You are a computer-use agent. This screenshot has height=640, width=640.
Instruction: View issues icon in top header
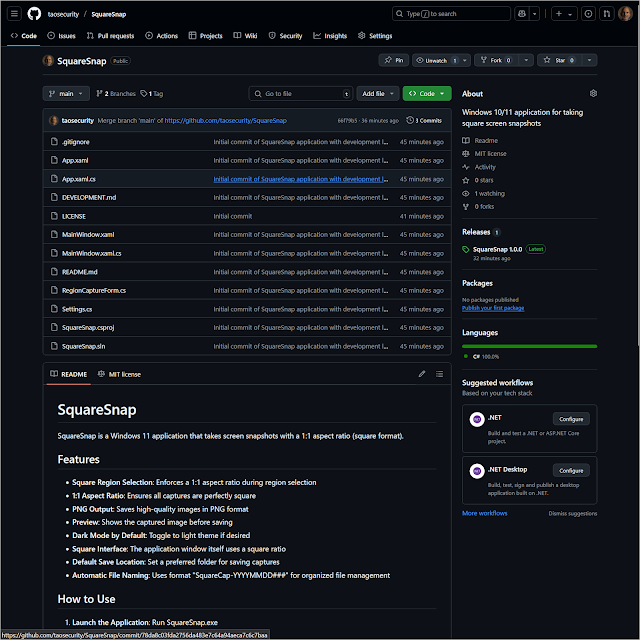pyautogui.click(x=588, y=14)
